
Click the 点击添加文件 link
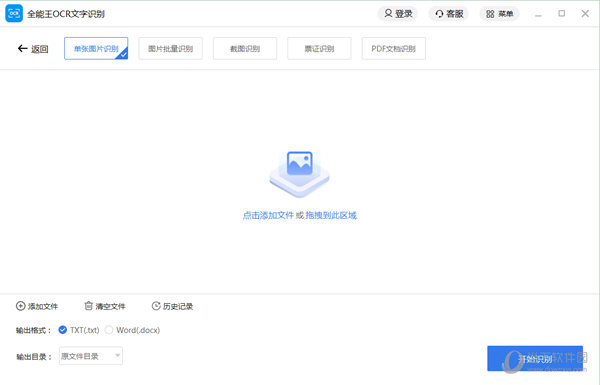tap(268, 215)
